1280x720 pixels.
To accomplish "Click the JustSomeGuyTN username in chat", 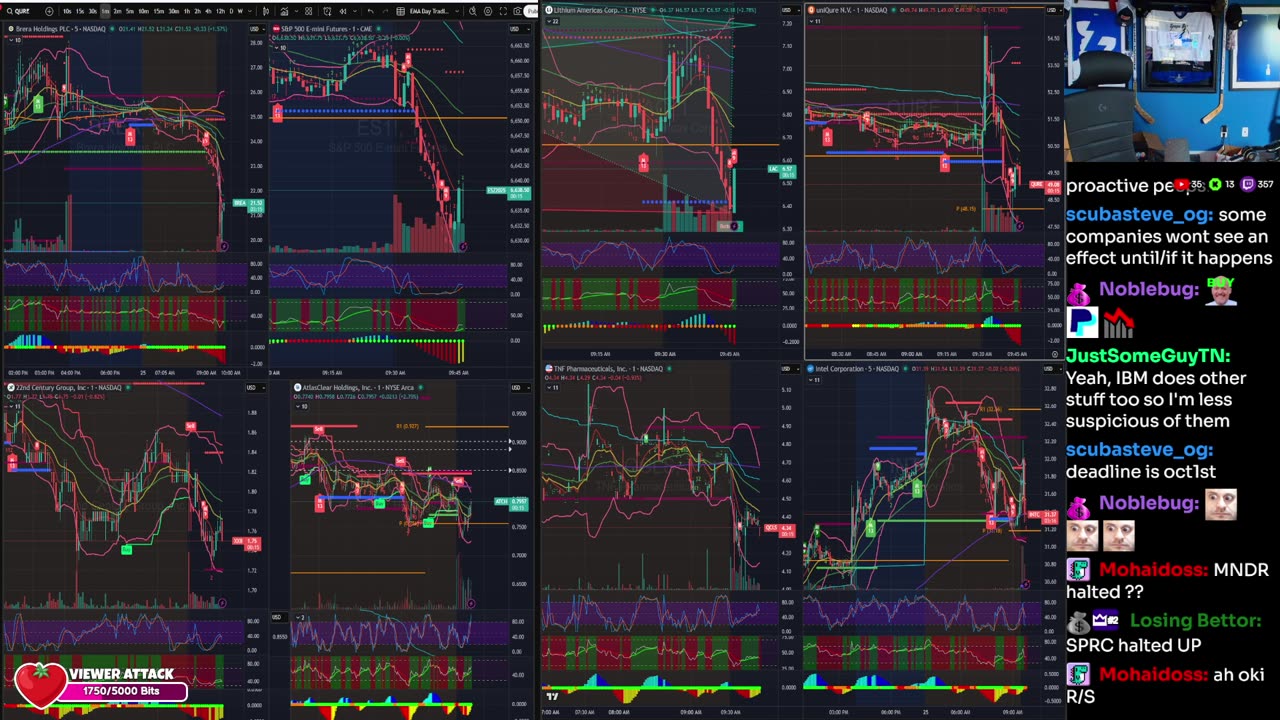I will (x=1148, y=356).
